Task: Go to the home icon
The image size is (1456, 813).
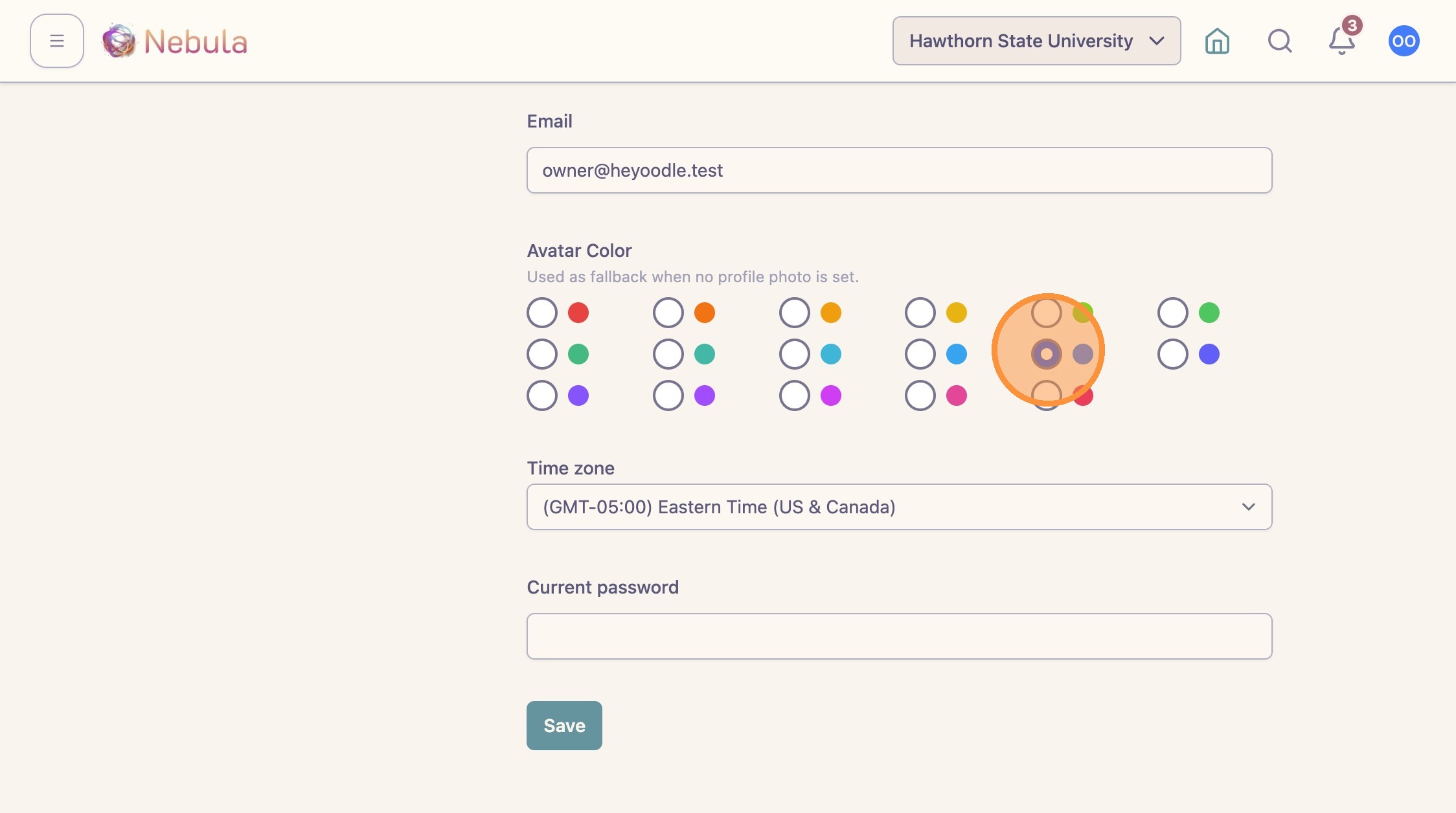Action: [x=1217, y=41]
